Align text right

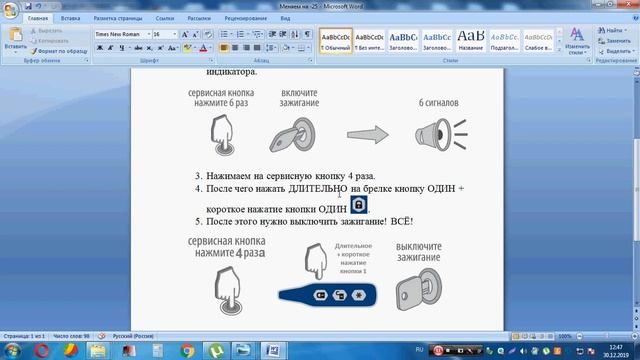(246, 48)
